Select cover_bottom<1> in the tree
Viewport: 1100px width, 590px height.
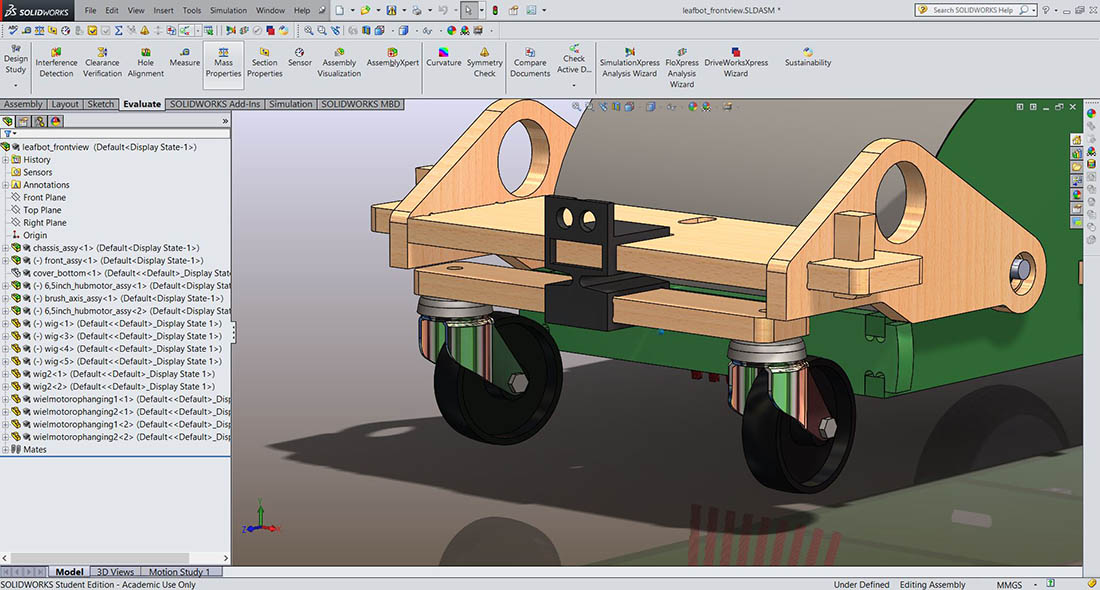click(131, 274)
